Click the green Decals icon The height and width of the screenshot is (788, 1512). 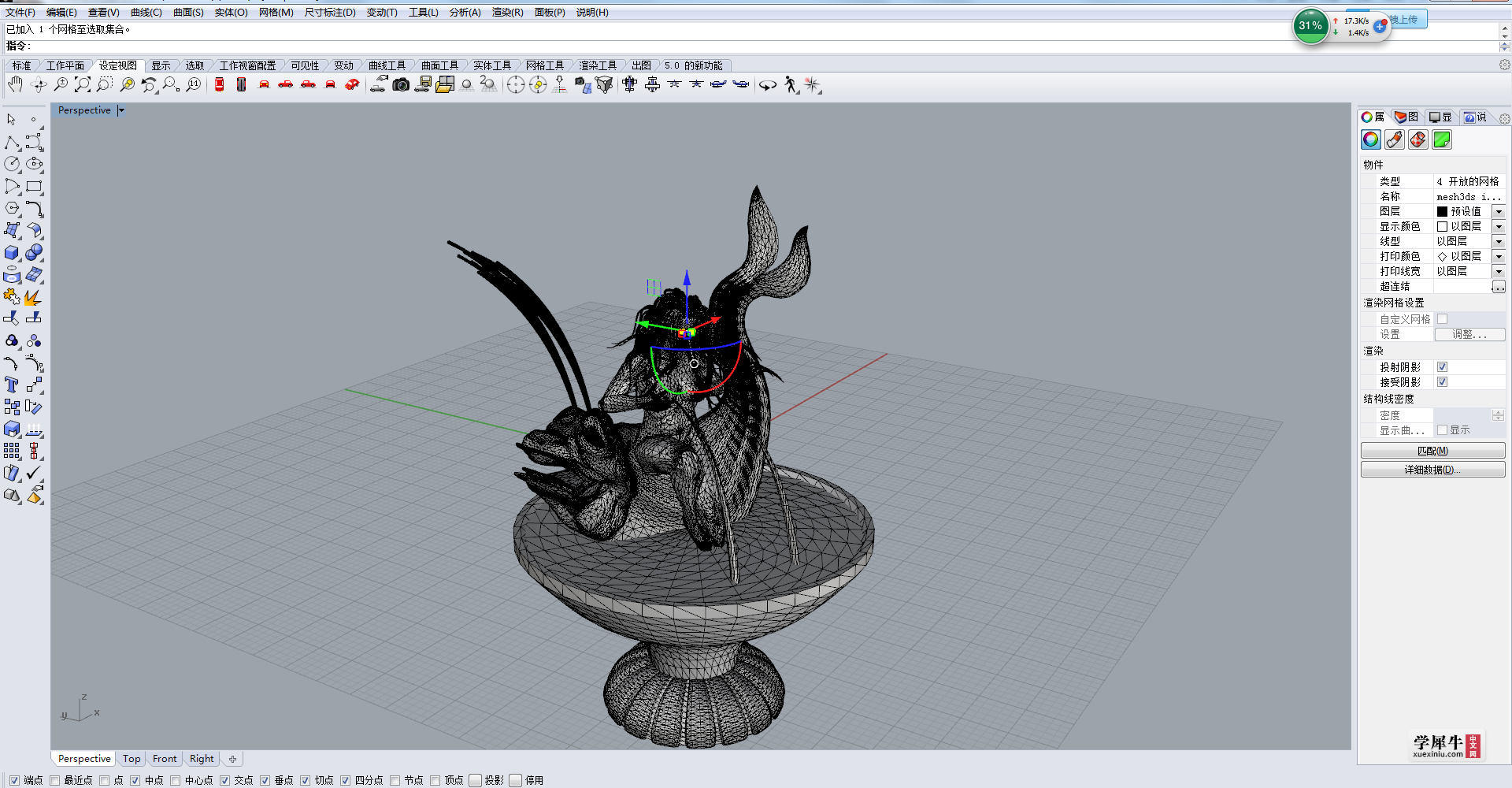click(x=1442, y=139)
